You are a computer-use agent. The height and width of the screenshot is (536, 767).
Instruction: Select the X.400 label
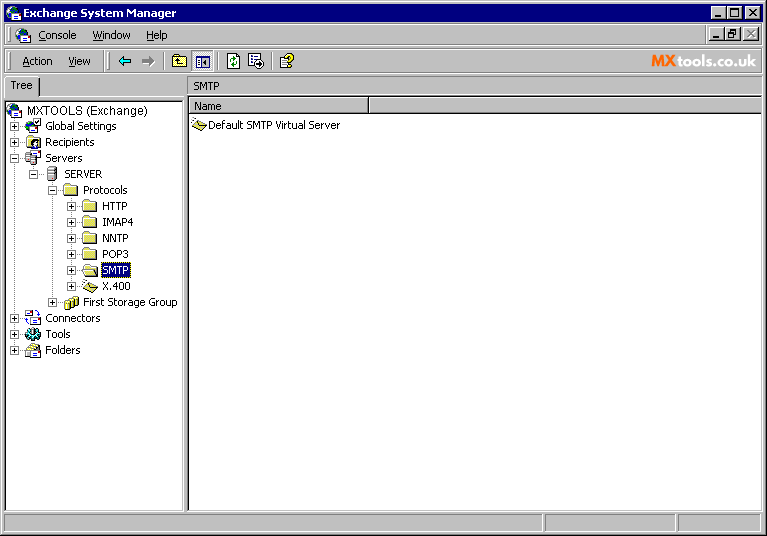point(116,286)
